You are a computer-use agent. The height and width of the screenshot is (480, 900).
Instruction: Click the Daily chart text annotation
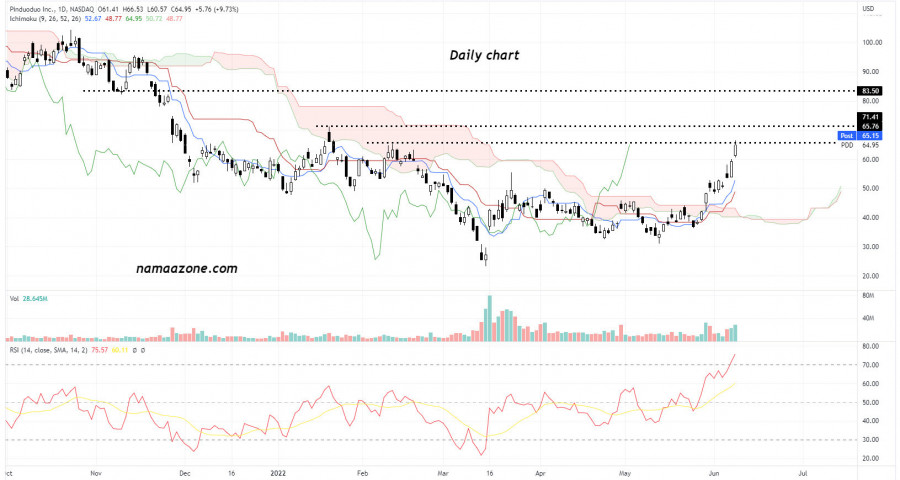tap(484, 55)
